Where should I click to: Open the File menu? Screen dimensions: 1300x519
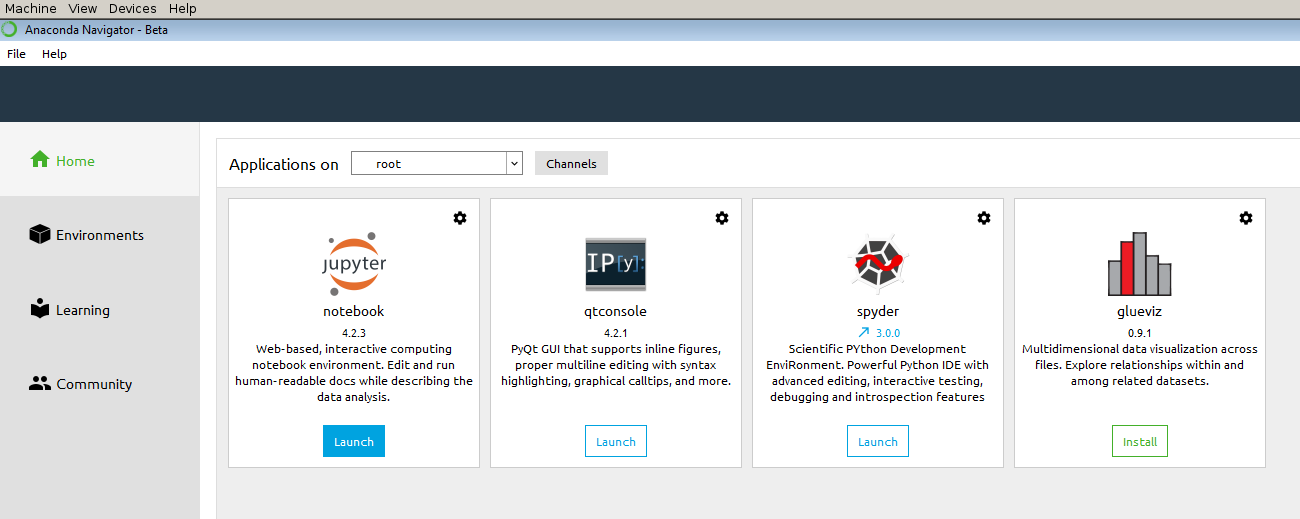(16, 54)
